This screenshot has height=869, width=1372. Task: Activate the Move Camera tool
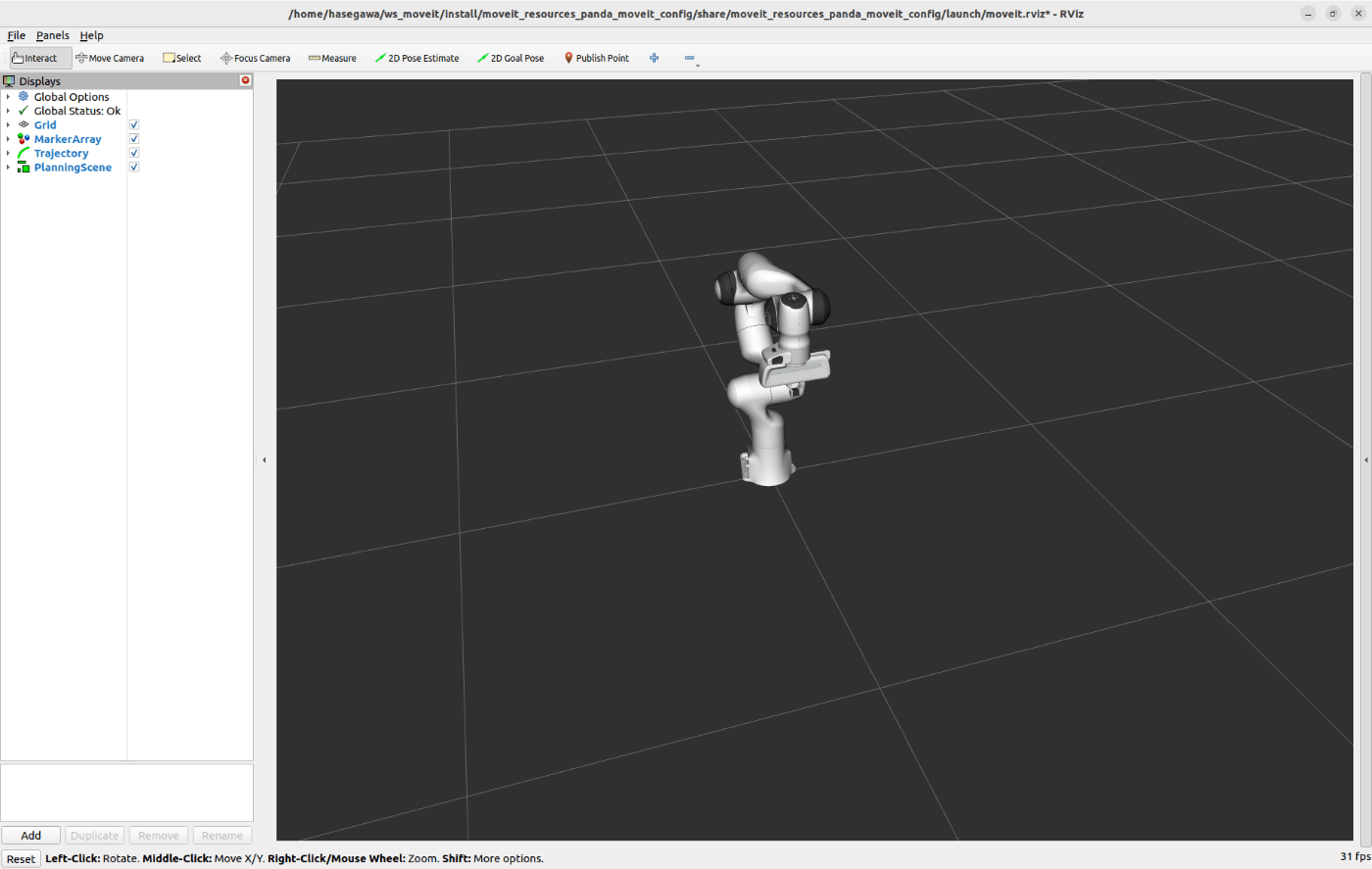pyautogui.click(x=110, y=58)
